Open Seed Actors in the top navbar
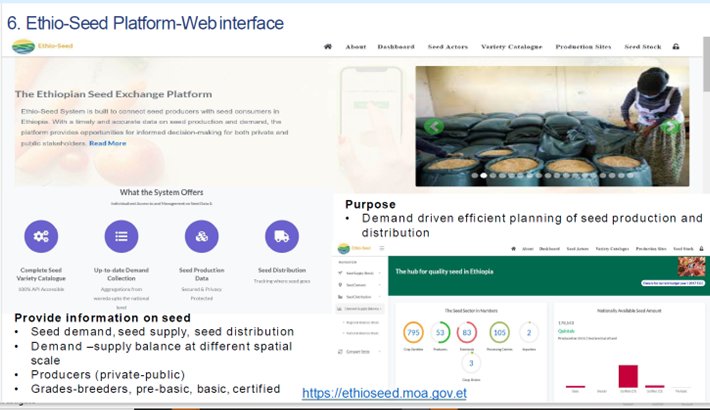The image size is (710, 410). (448, 47)
